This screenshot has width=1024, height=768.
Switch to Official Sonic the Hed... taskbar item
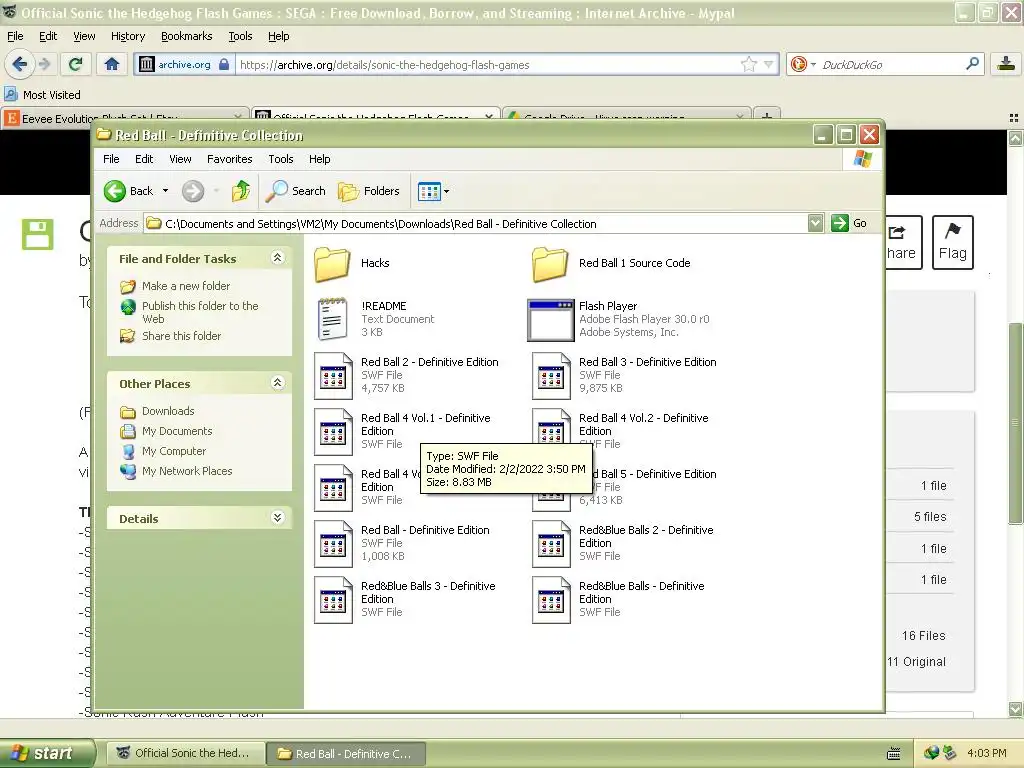click(185, 753)
